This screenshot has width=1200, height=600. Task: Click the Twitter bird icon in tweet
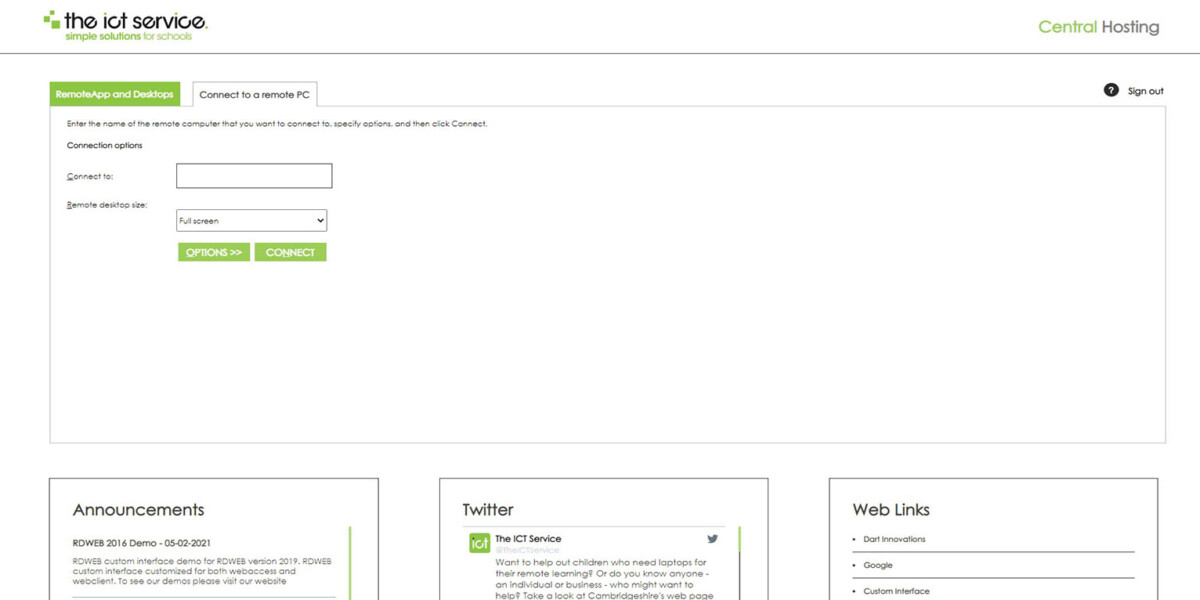point(713,539)
